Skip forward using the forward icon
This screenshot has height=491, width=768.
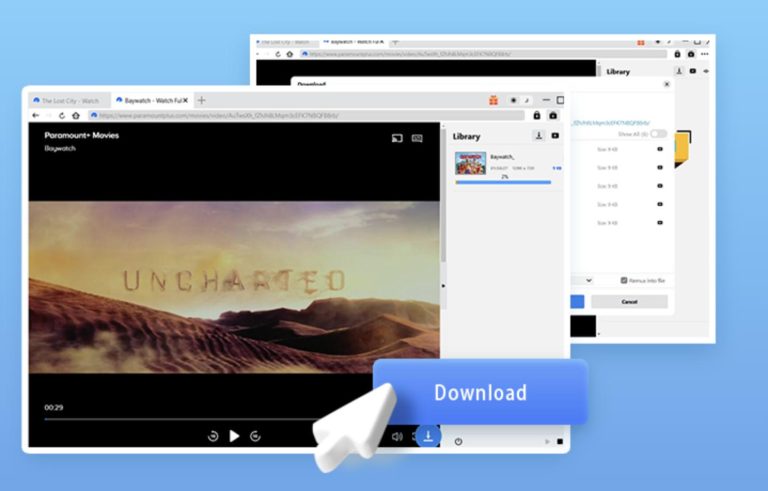click(256, 436)
